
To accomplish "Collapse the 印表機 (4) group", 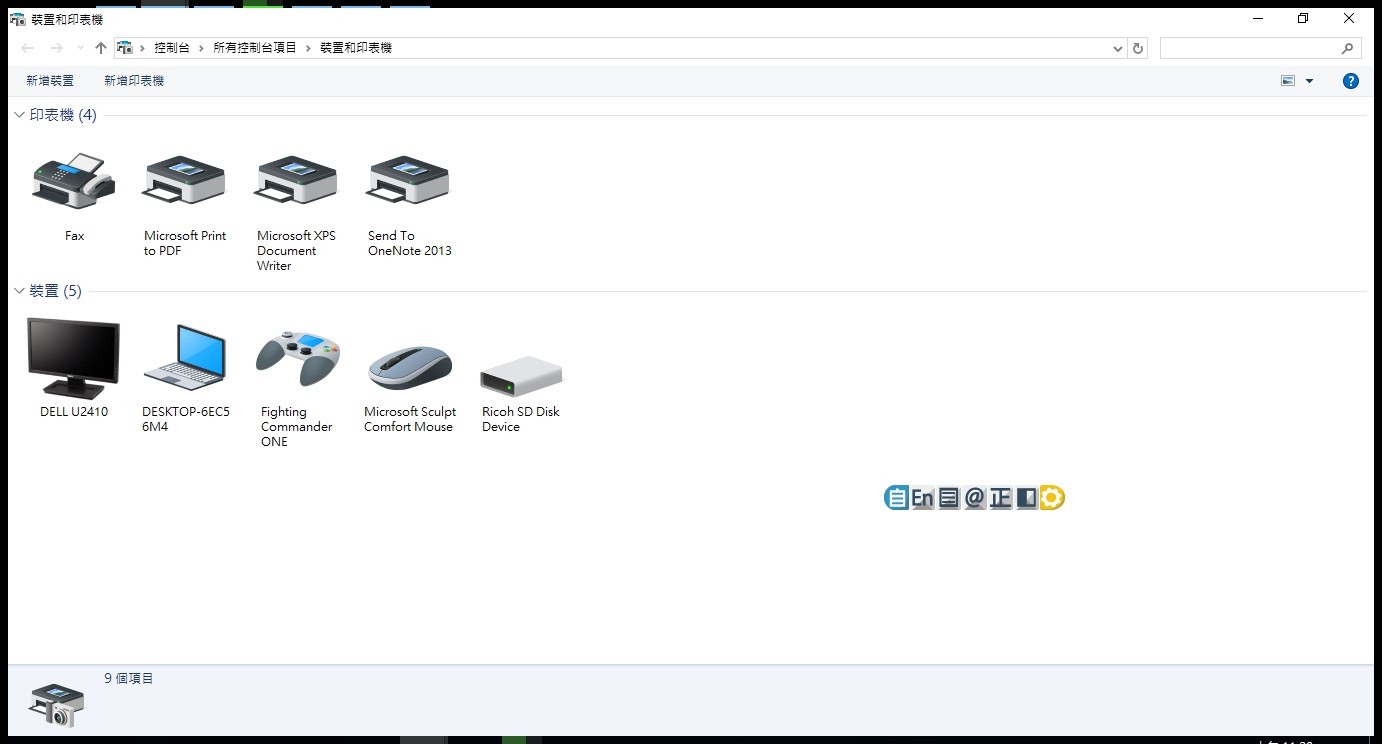I will 19,116.
